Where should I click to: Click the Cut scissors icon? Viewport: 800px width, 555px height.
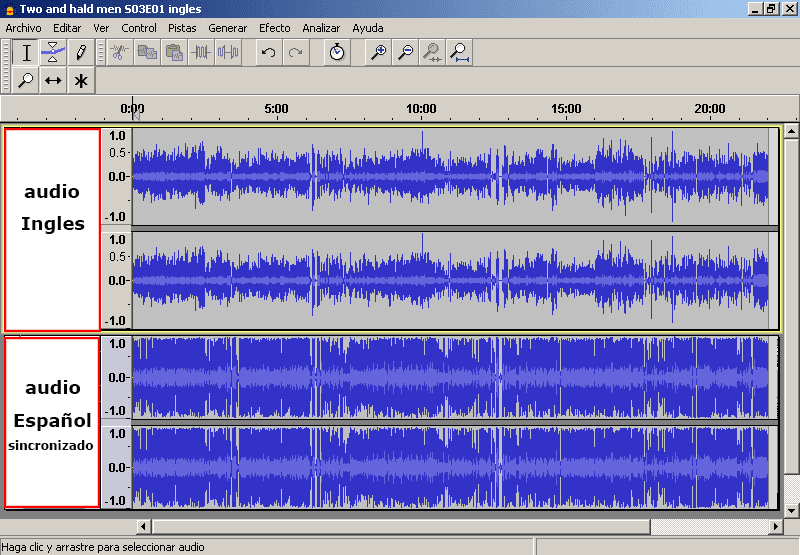tap(119, 53)
